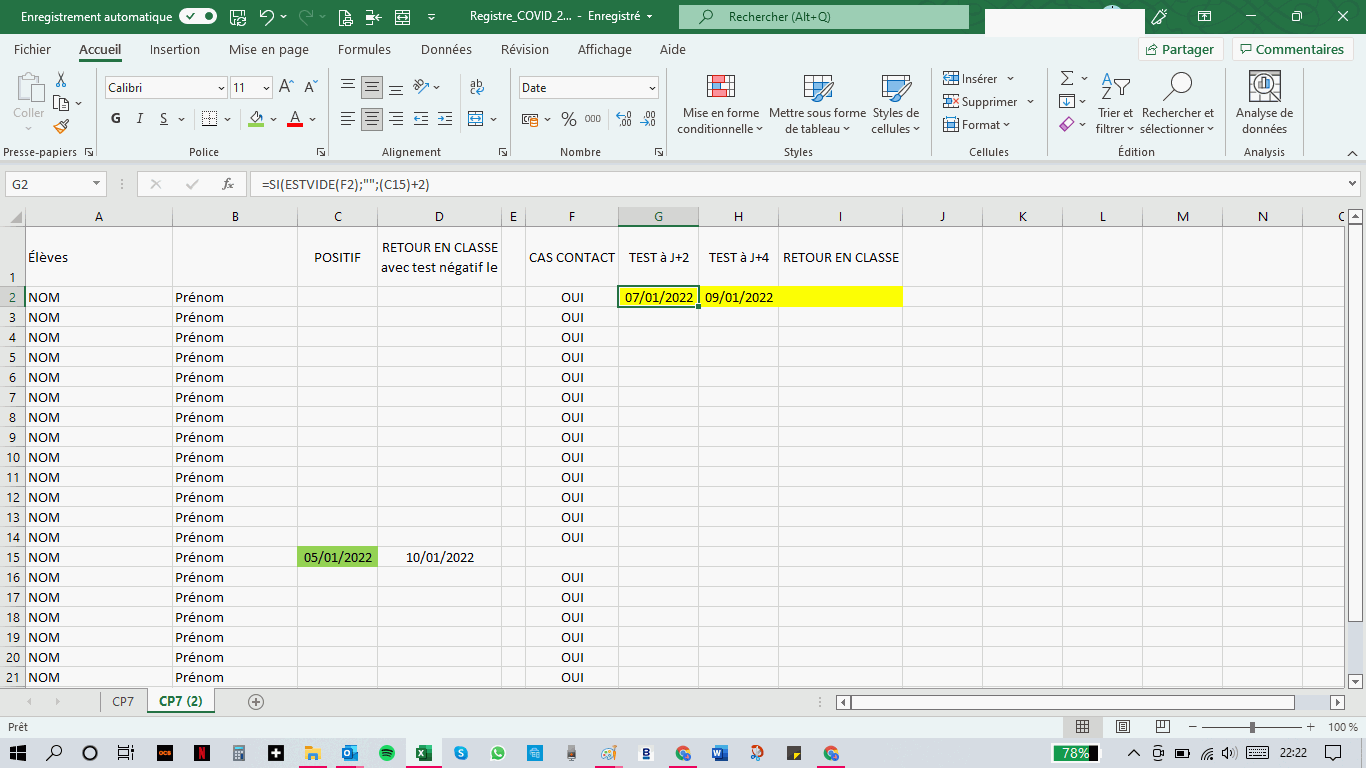
Task: Open the Date number format dropdown
Action: coord(652,88)
